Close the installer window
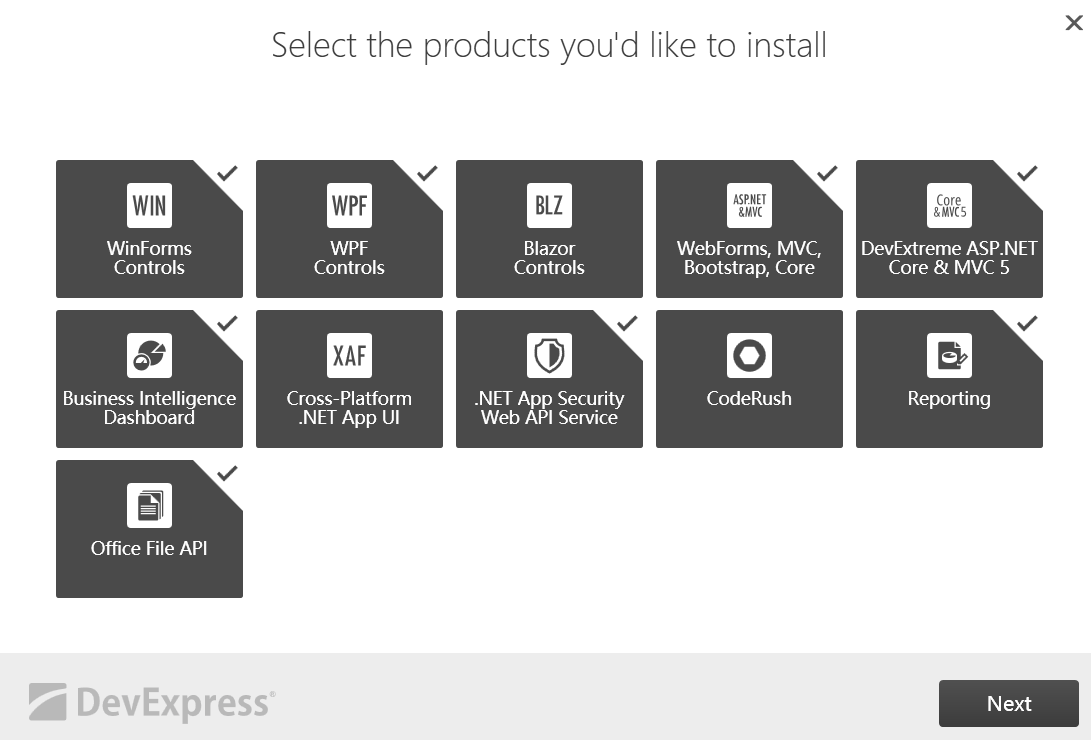This screenshot has height=740, width=1091. coord(1074,22)
